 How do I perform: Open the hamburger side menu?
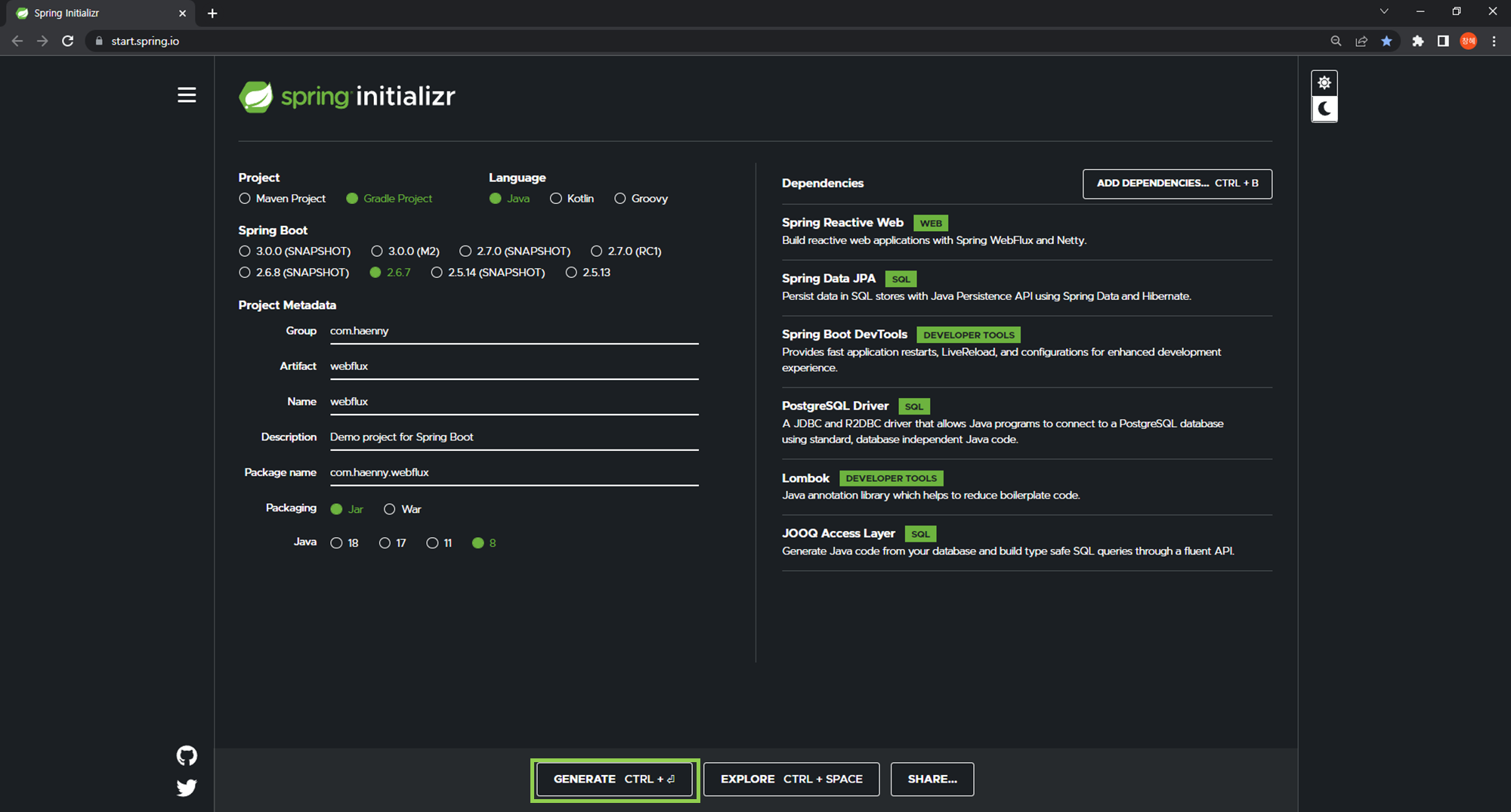(x=187, y=95)
